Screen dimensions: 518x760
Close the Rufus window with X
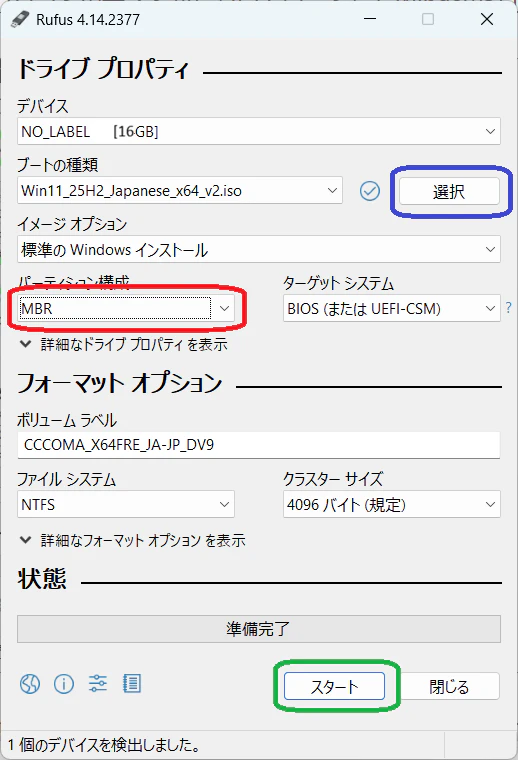click(487, 19)
